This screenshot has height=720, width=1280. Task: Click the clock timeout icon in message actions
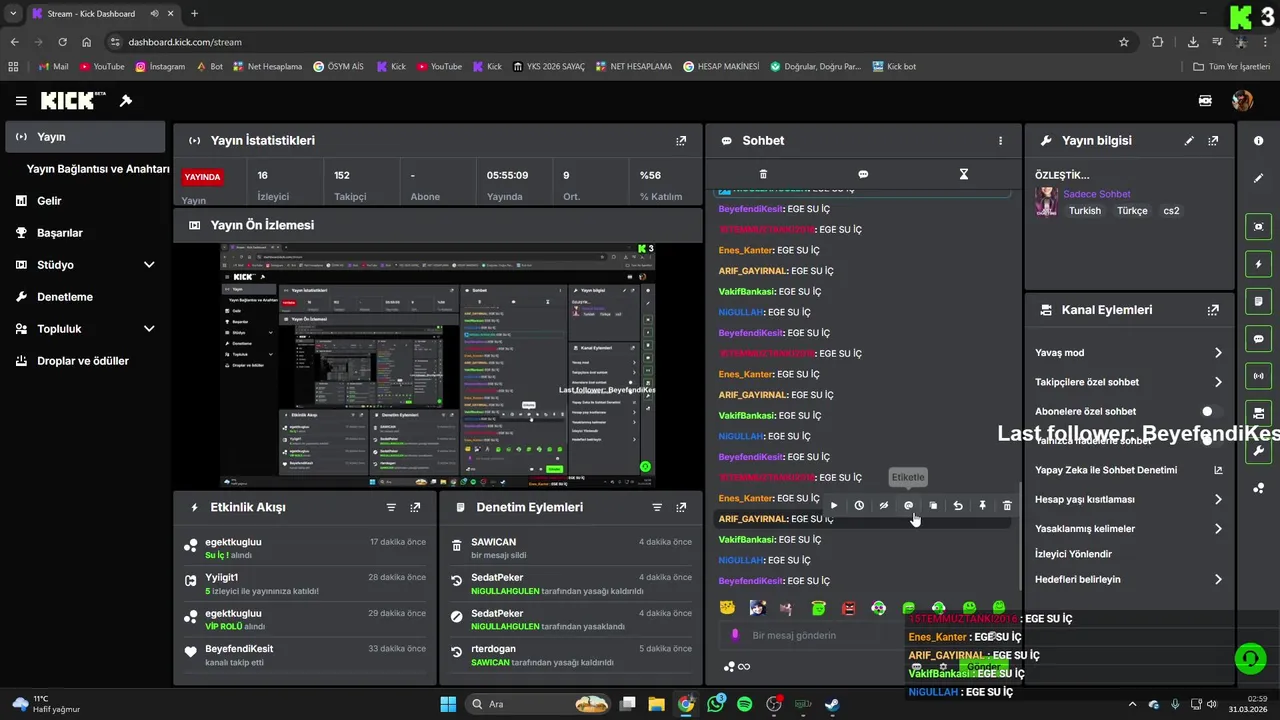coord(859,506)
